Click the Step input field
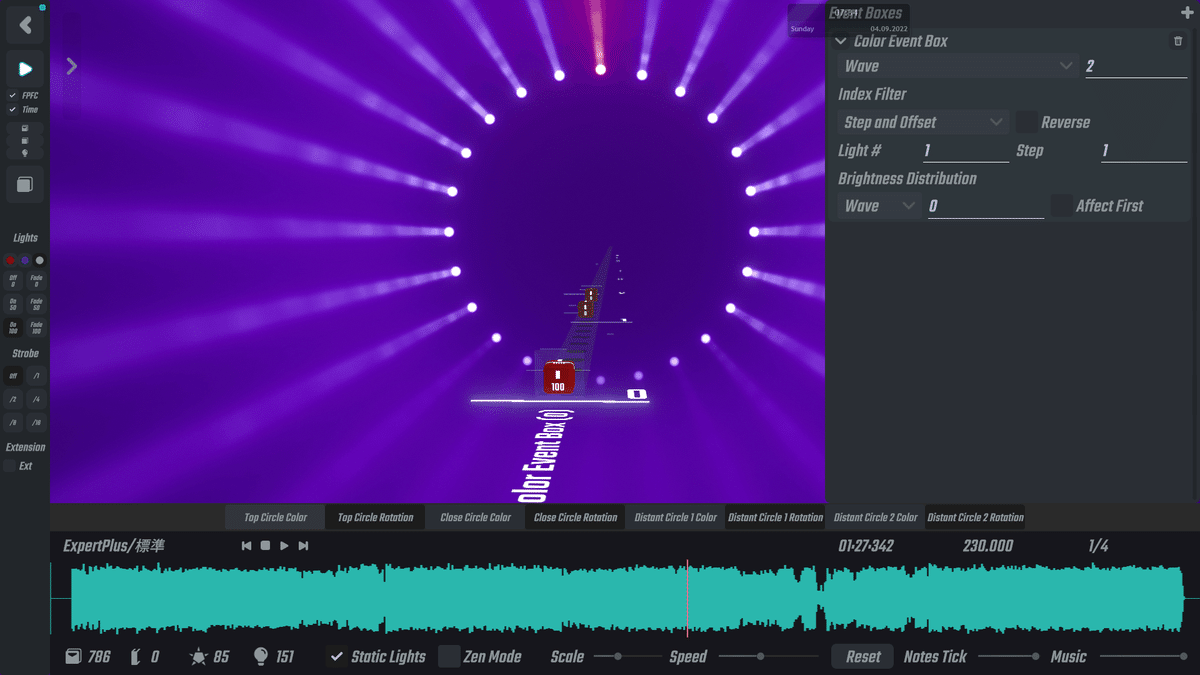 pos(1144,150)
